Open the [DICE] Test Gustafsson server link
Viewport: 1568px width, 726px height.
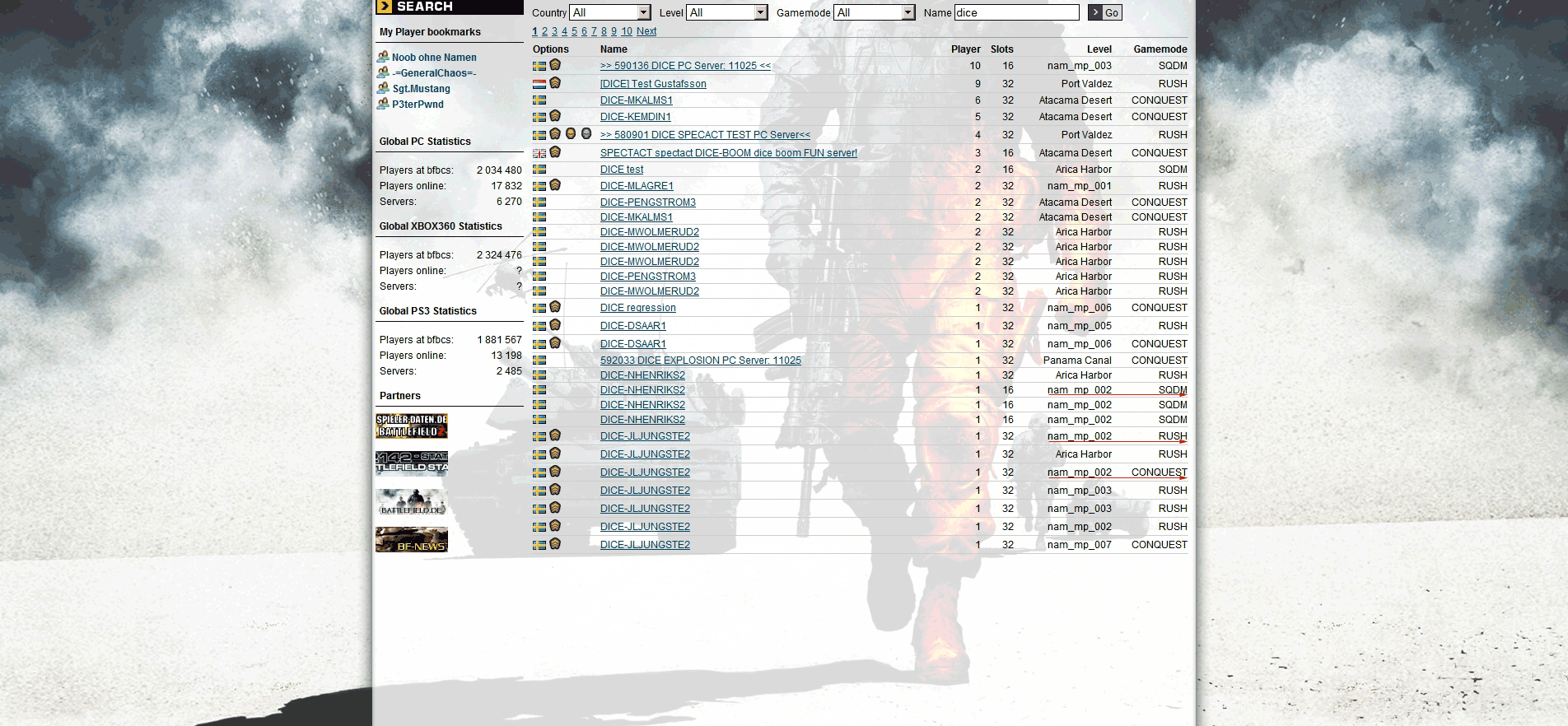(x=653, y=84)
